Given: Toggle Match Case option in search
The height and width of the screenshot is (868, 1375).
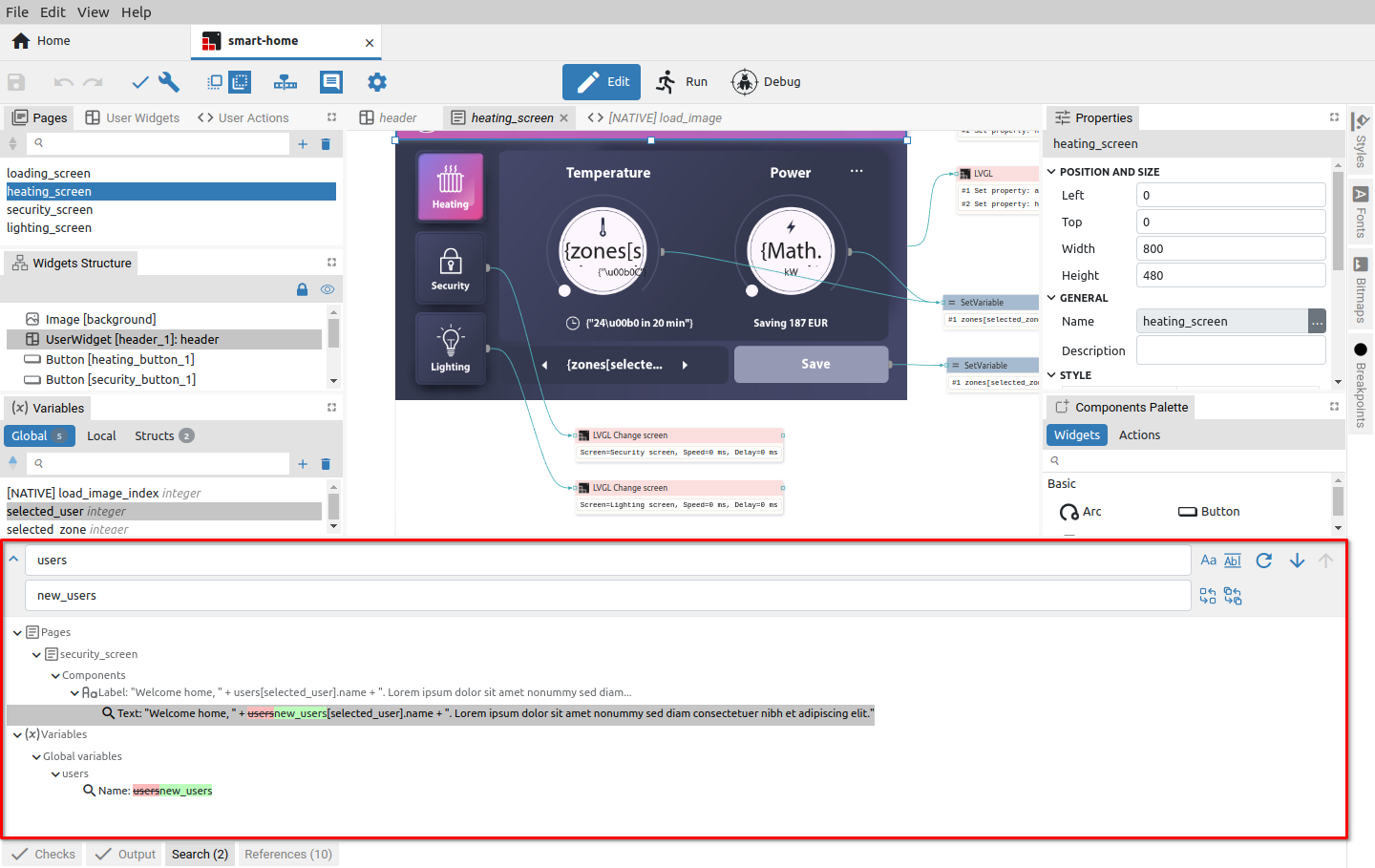Looking at the screenshot, I should tap(1208, 561).
